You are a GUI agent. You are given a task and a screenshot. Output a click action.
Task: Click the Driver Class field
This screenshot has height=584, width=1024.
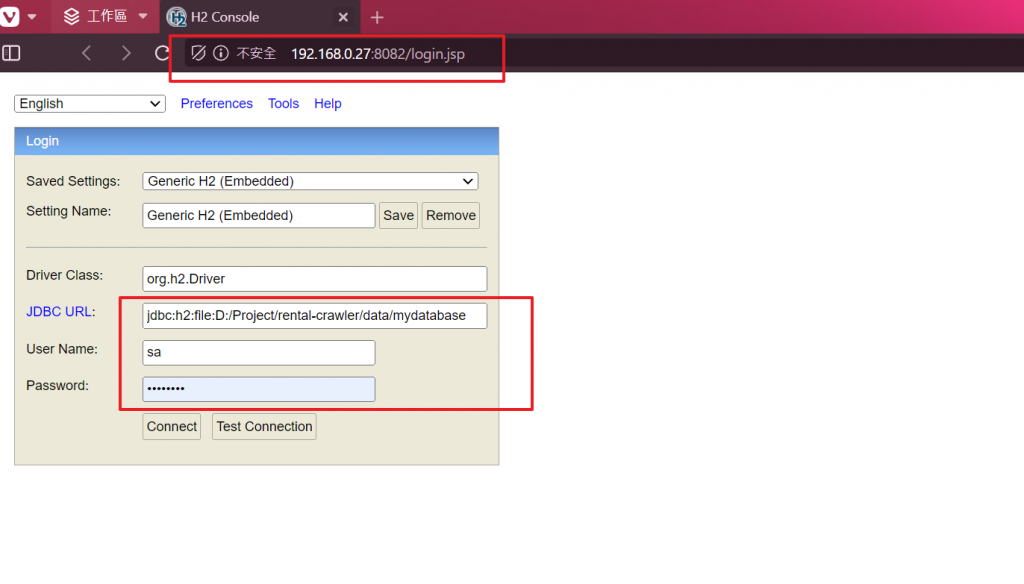coord(314,279)
